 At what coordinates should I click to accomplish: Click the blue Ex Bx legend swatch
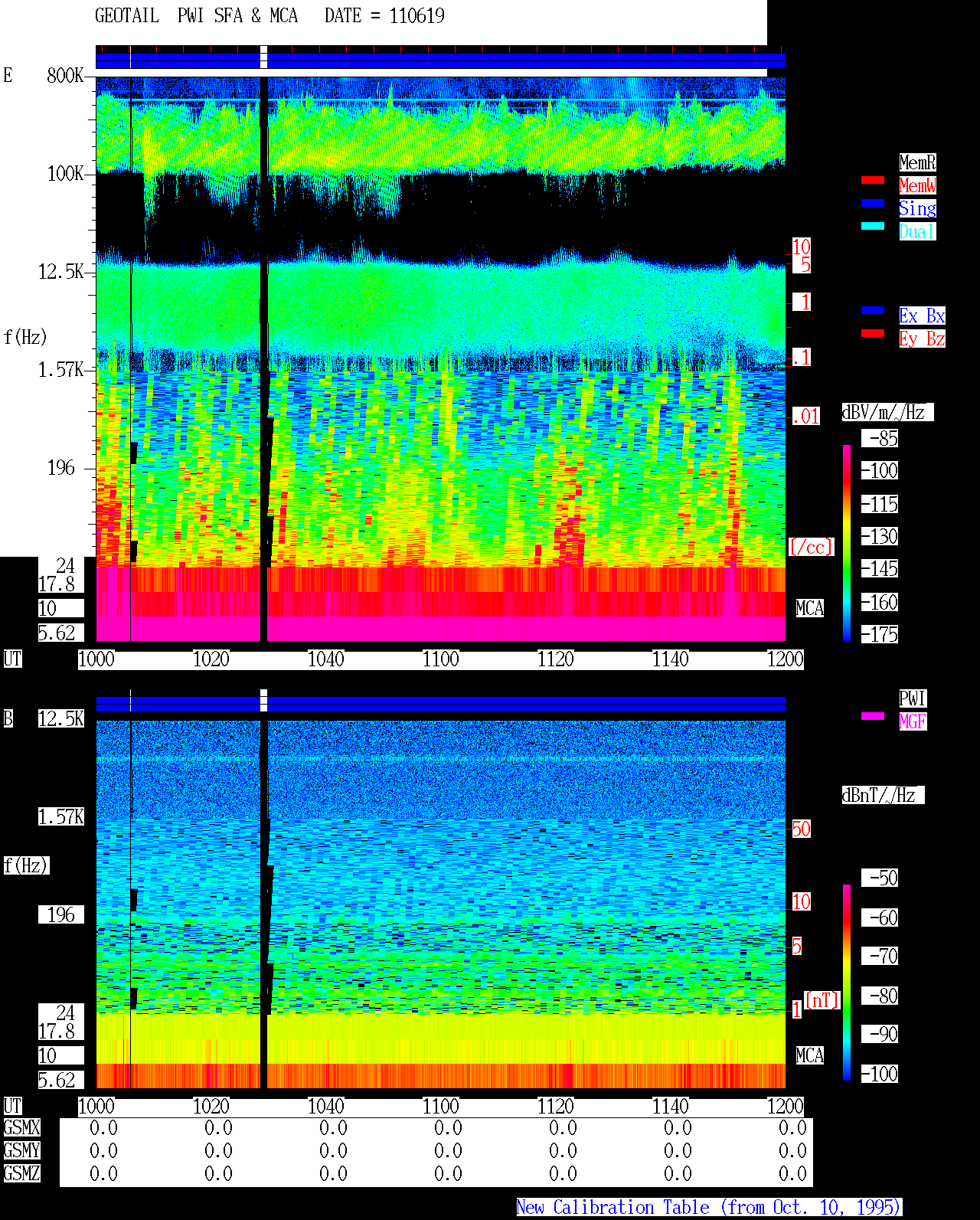click(873, 310)
